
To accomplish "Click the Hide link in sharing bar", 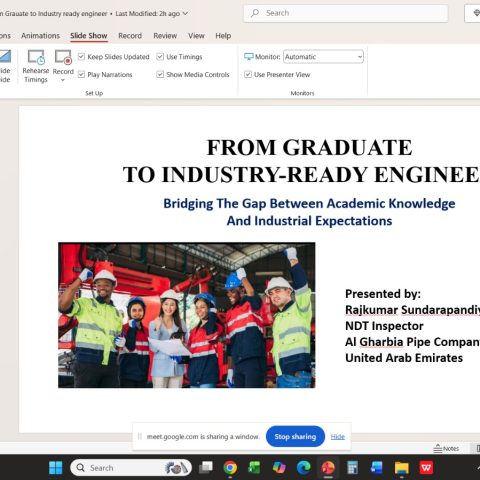I will (338, 437).
